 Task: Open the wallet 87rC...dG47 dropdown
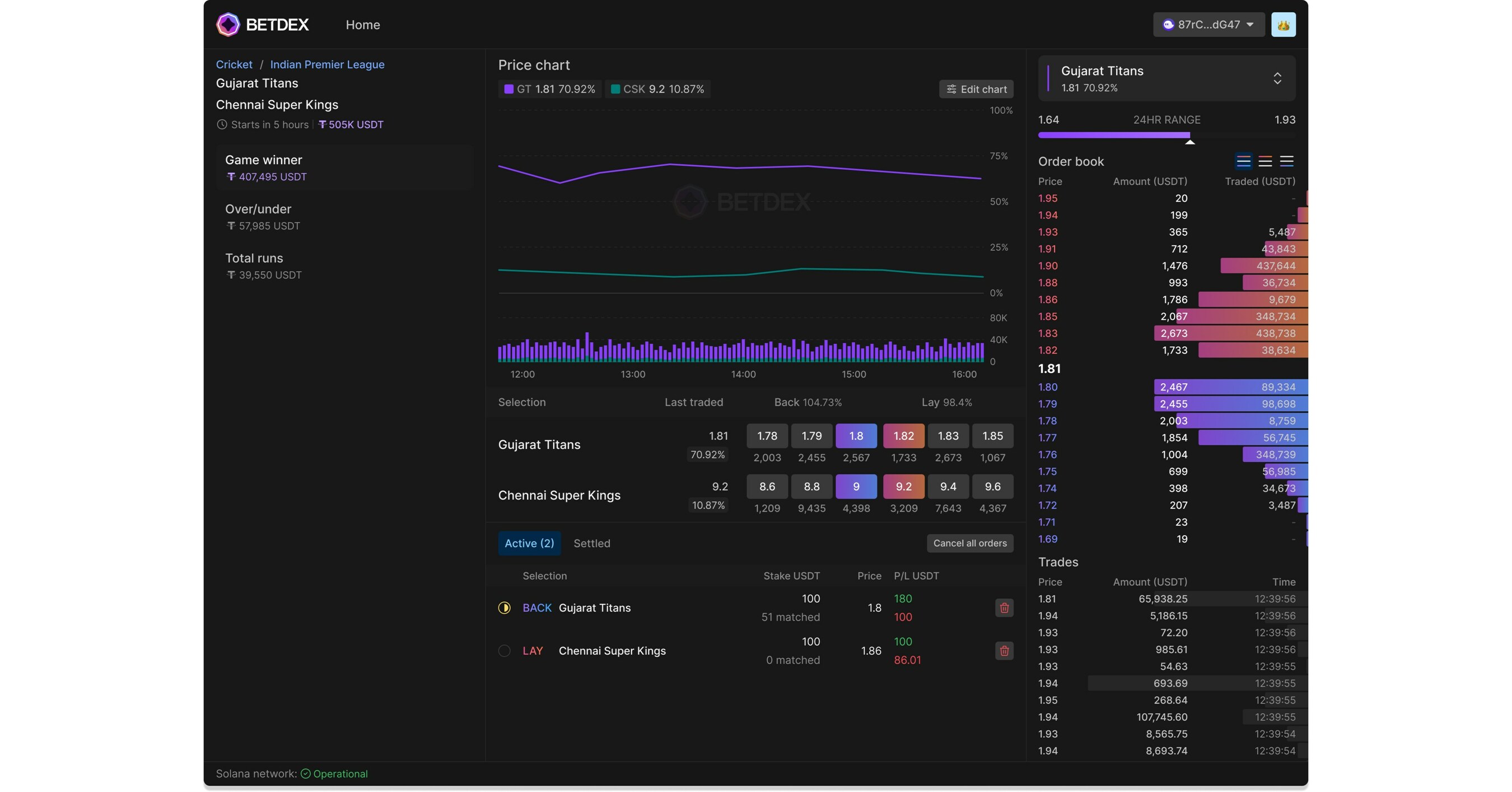[1208, 24]
